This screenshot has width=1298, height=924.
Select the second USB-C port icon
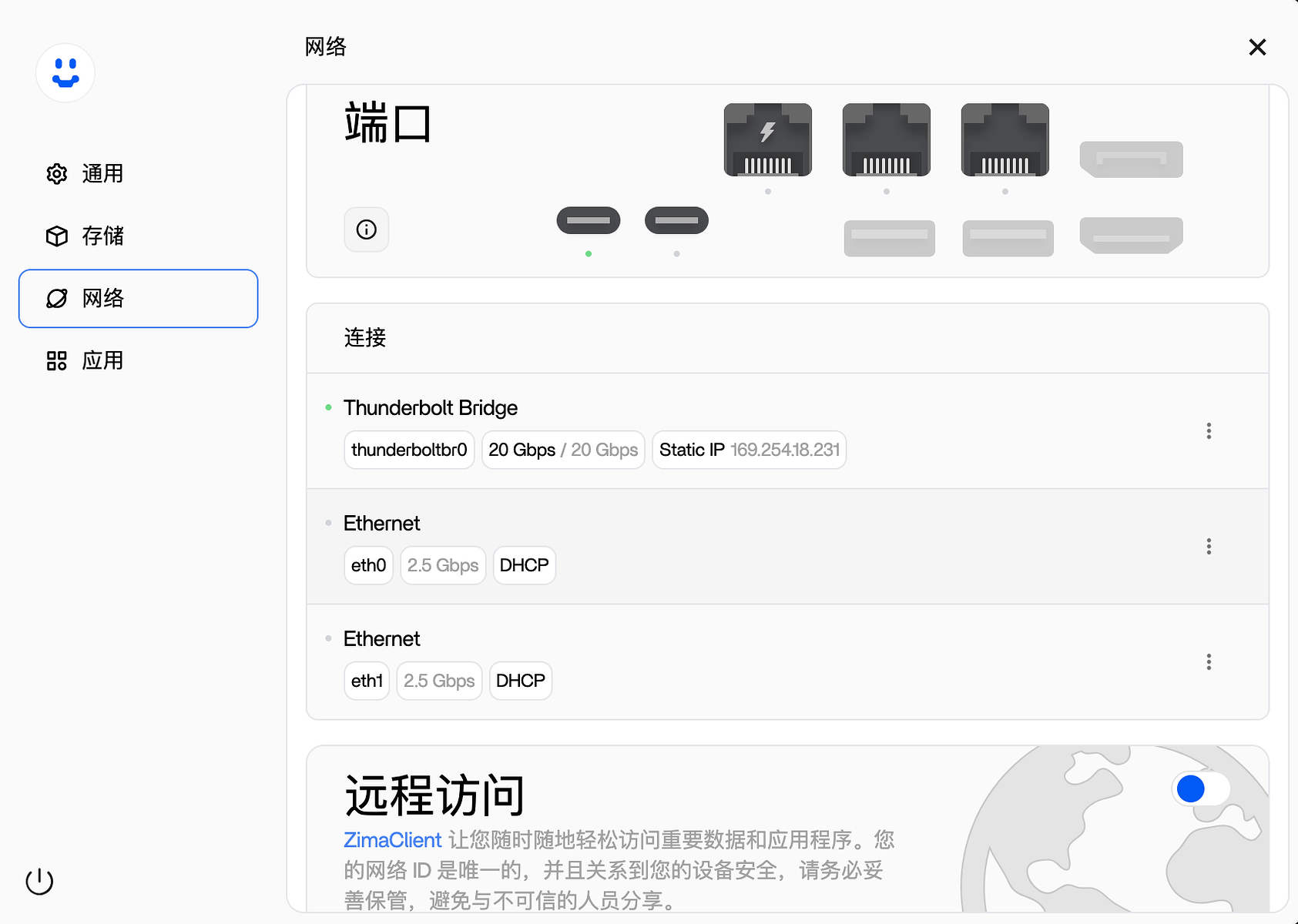pos(676,220)
